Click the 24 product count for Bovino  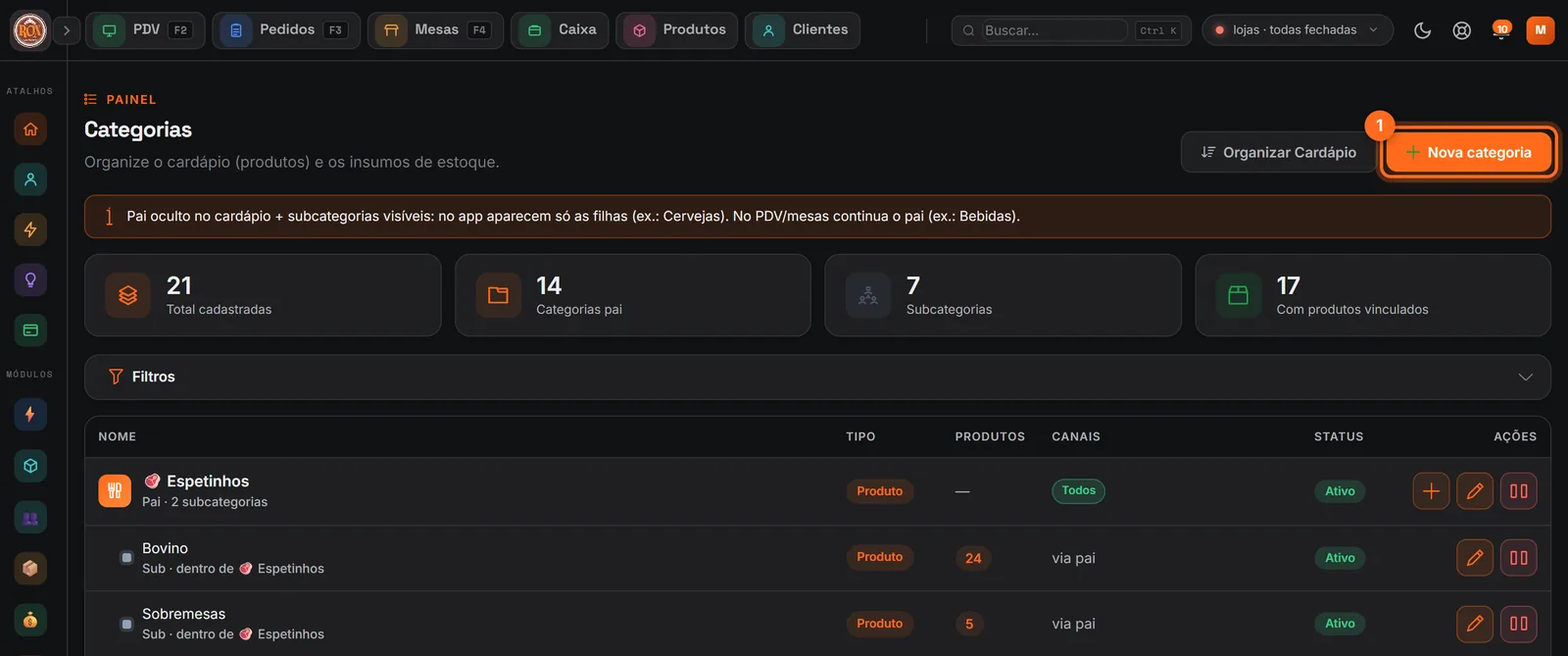(x=973, y=558)
